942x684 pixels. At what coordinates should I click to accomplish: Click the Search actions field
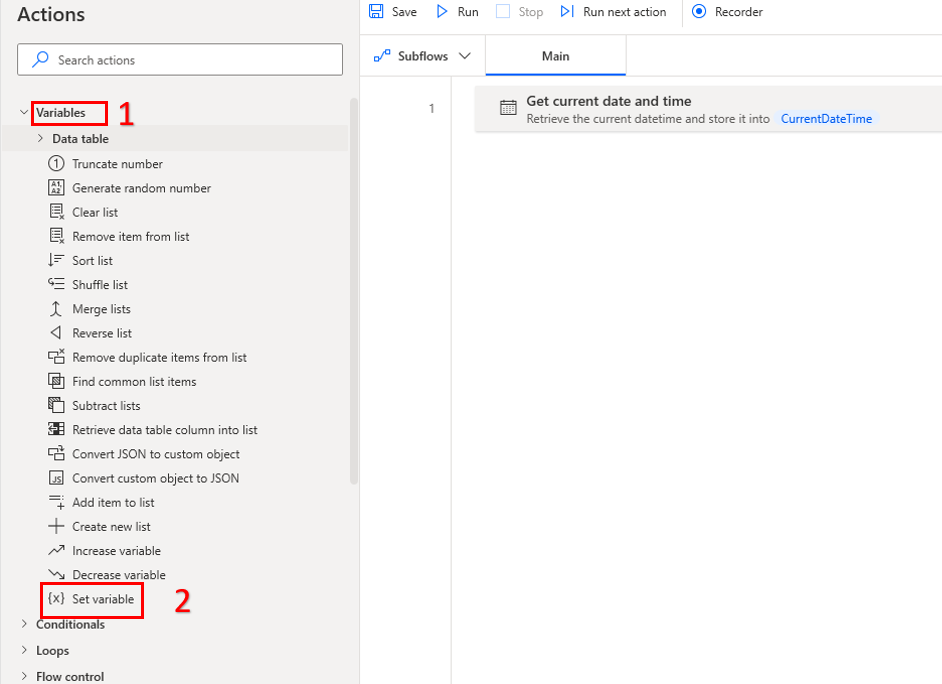click(180, 59)
